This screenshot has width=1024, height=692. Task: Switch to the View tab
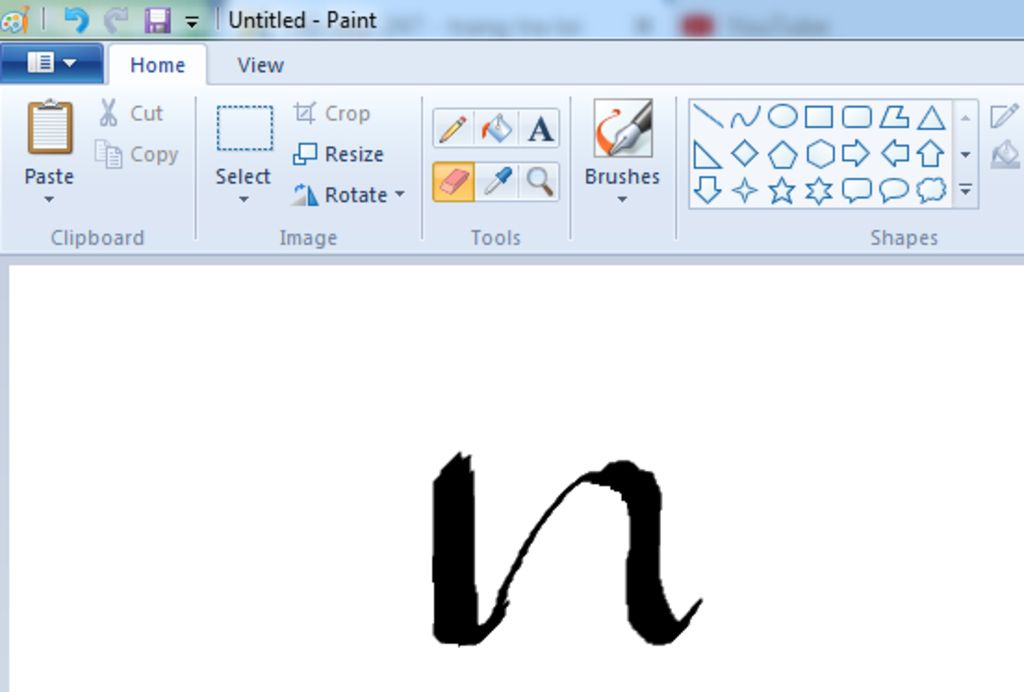[x=258, y=64]
